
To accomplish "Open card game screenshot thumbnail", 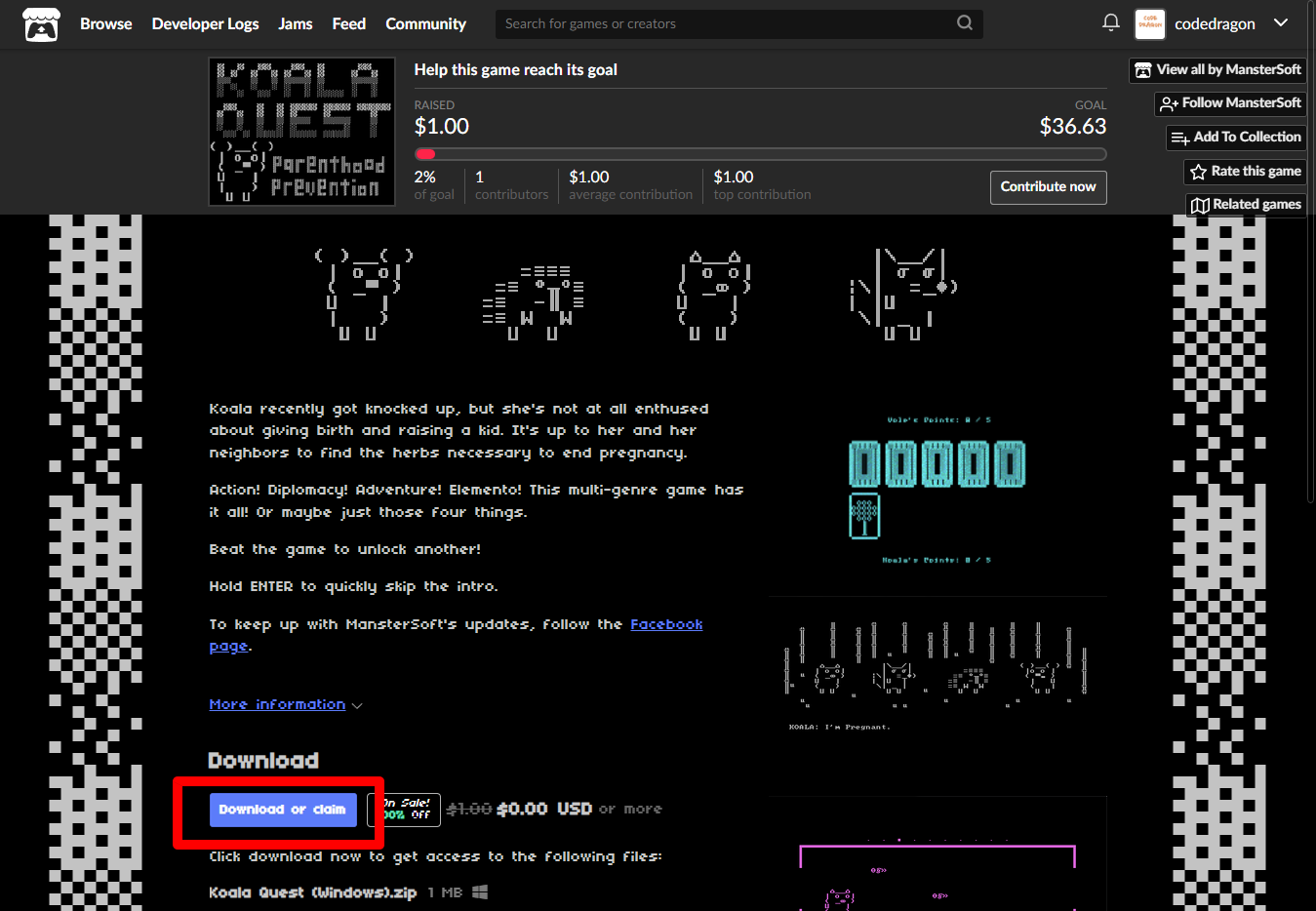I will [x=937, y=490].
